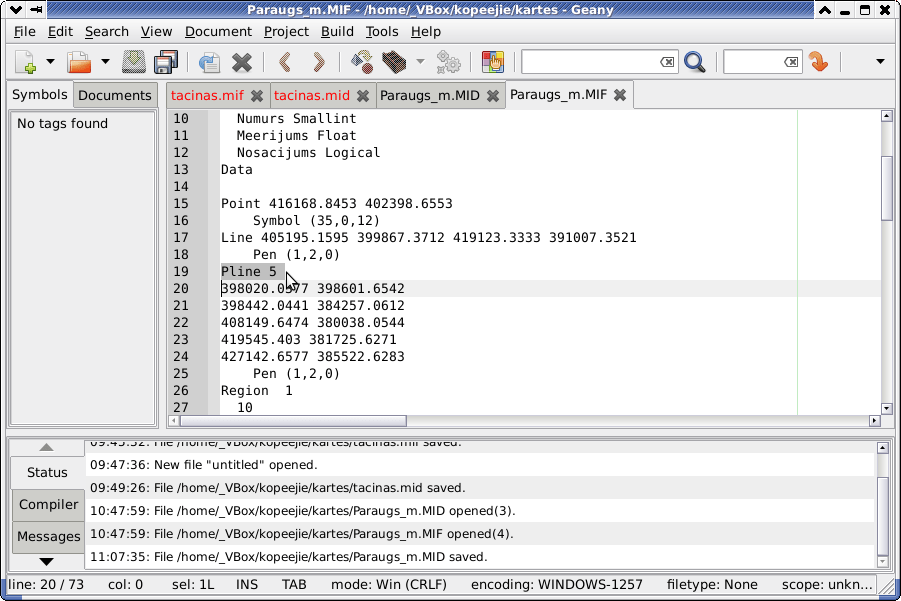Viewport: 901px width, 601px height.
Task: Click the Close file X toolbar icon
Action: [242, 62]
